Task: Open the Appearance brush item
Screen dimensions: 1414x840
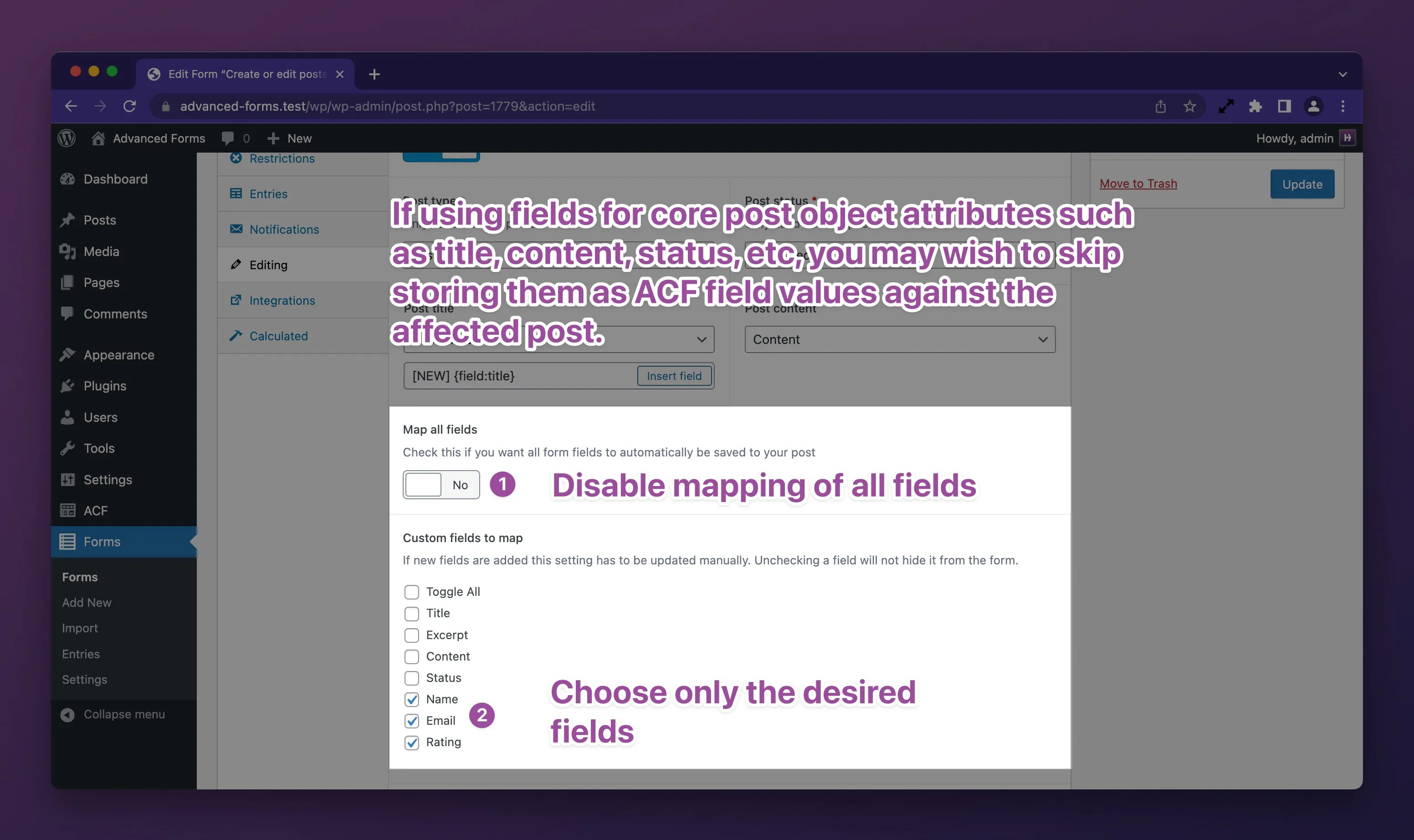Action: point(124,355)
